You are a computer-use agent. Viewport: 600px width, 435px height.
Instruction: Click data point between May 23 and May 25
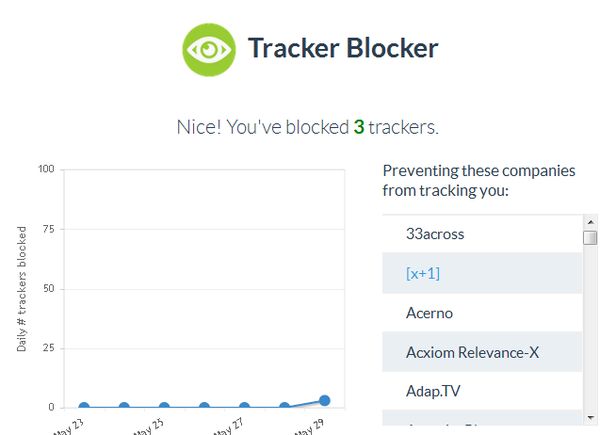click(x=124, y=407)
